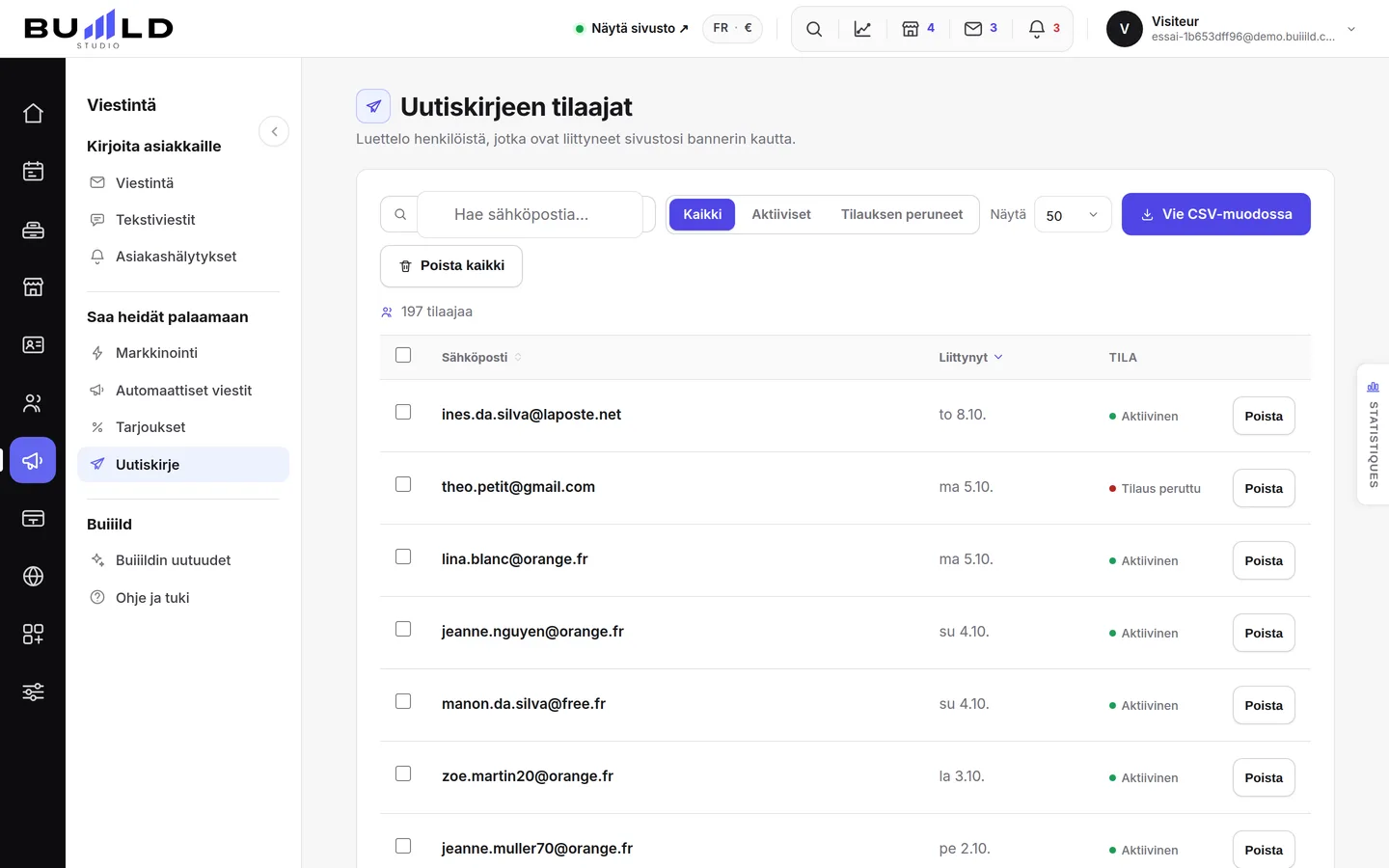Click the 197 tilaajaa count text
The height and width of the screenshot is (868, 1389).
point(437,312)
